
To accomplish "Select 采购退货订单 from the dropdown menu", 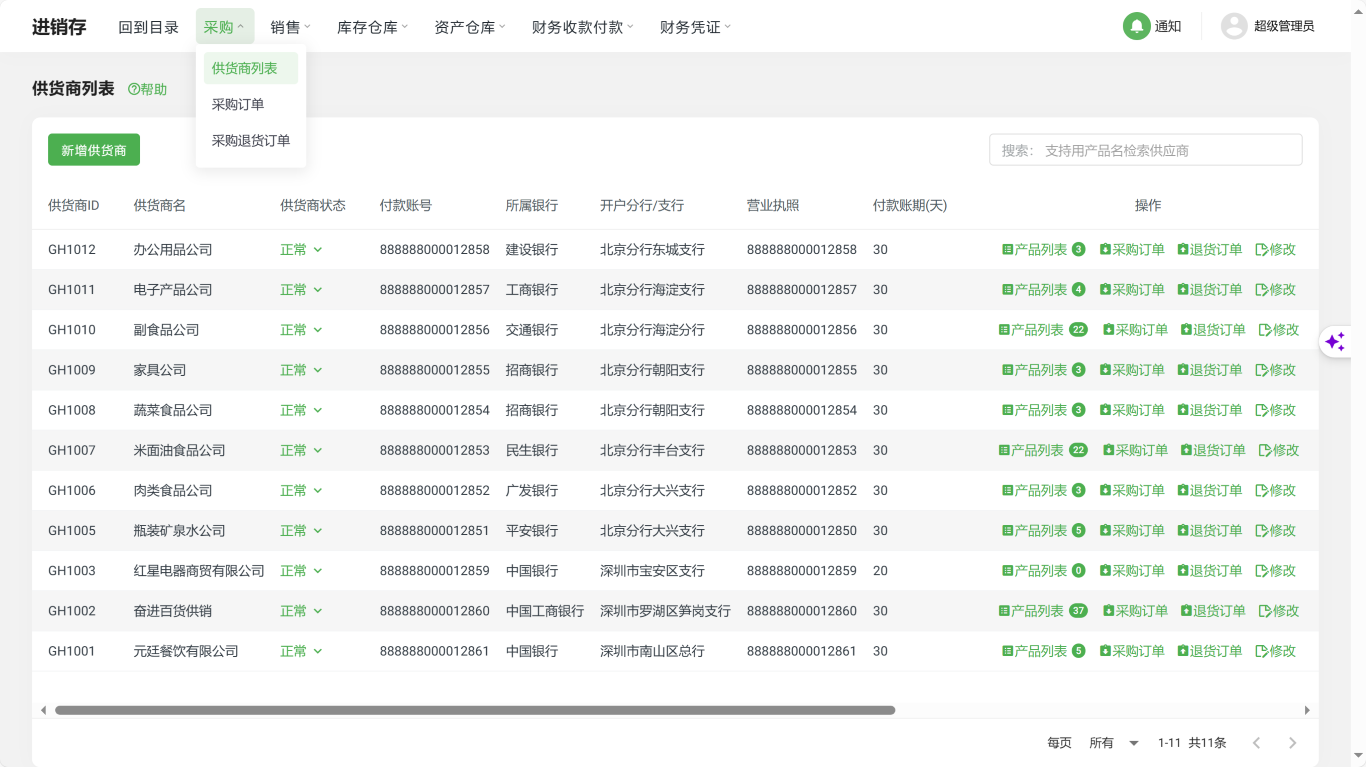I will click(251, 140).
